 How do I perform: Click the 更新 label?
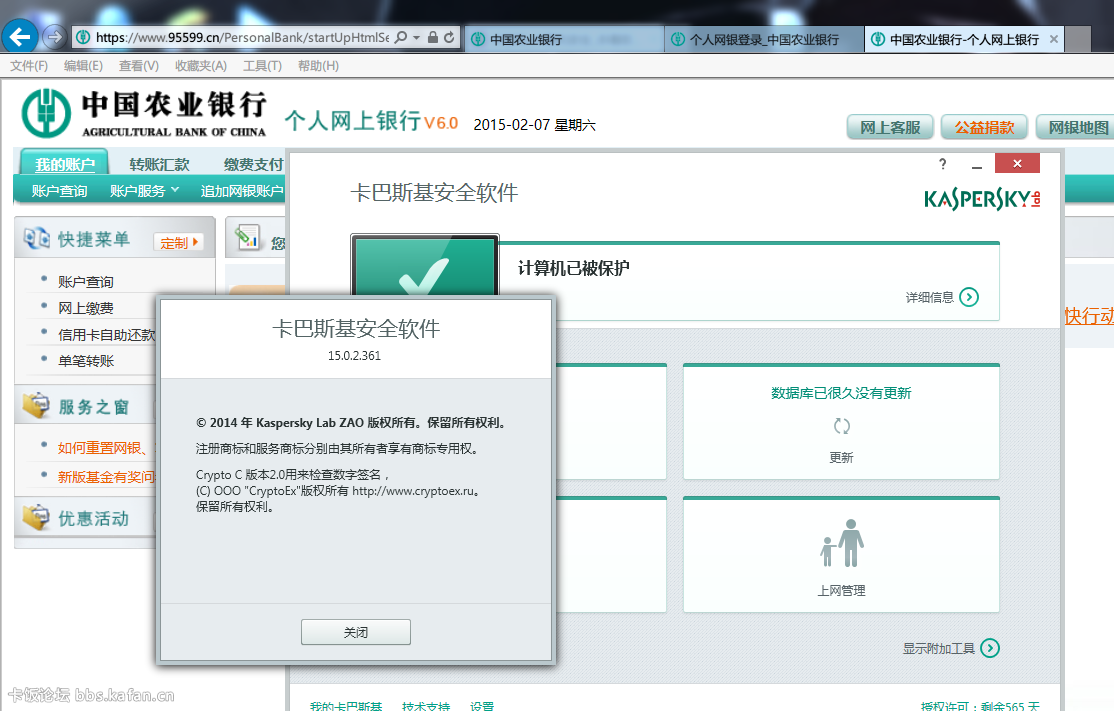click(841, 457)
